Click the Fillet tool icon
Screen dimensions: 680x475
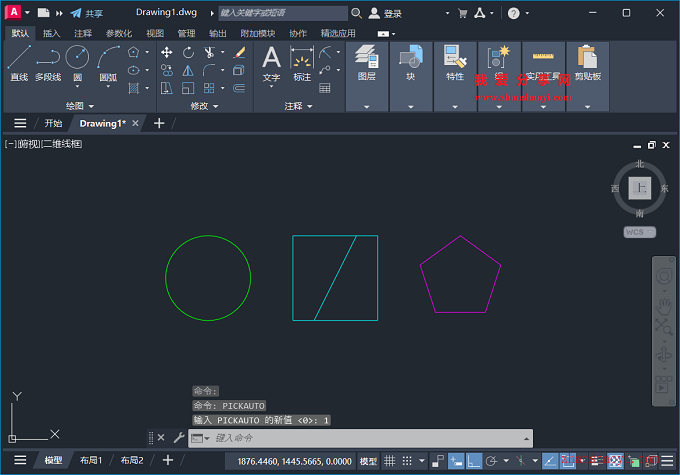coord(209,70)
